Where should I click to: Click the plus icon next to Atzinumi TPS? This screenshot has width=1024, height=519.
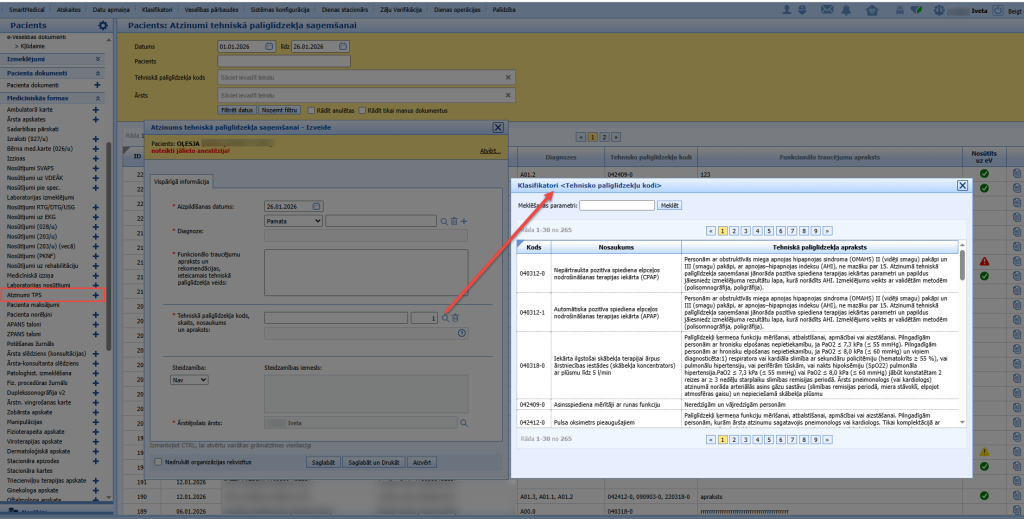[96, 295]
